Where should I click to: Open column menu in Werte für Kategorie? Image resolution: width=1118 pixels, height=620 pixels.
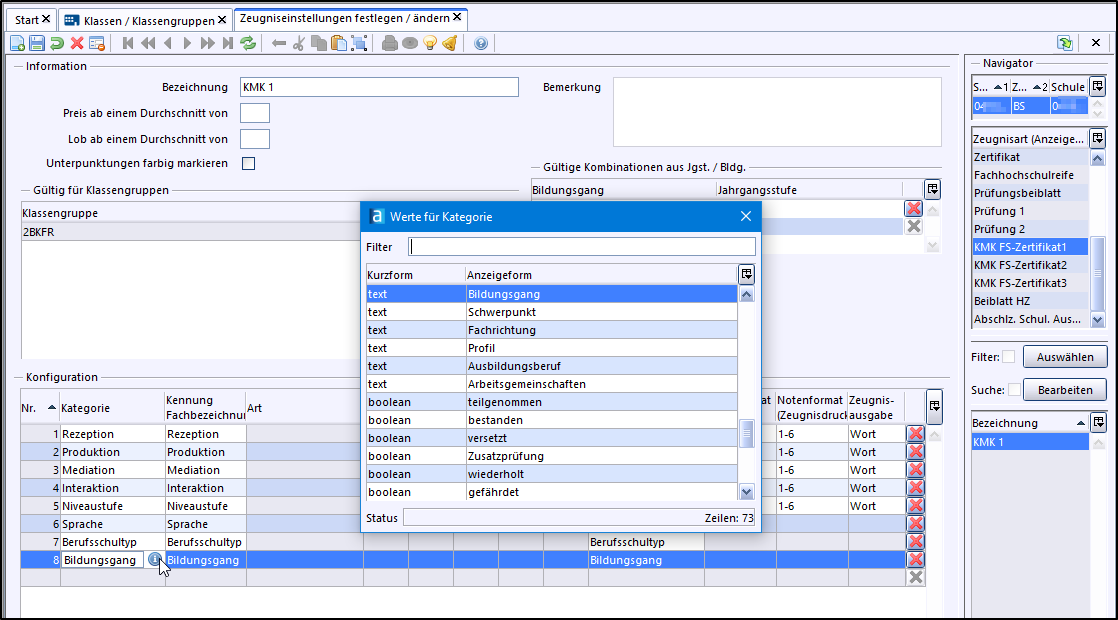point(746,274)
